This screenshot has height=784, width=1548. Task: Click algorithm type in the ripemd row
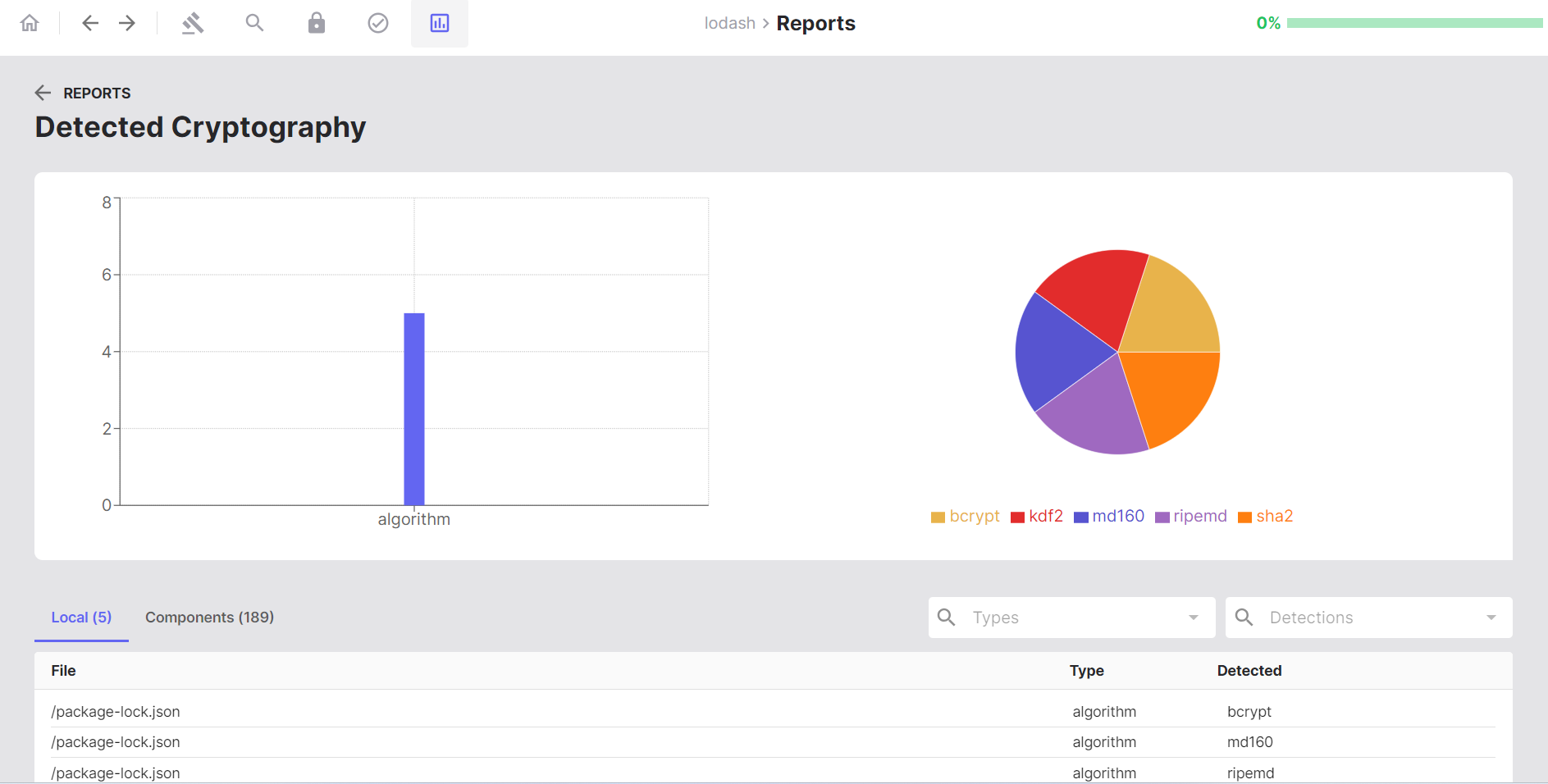coord(1104,773)
